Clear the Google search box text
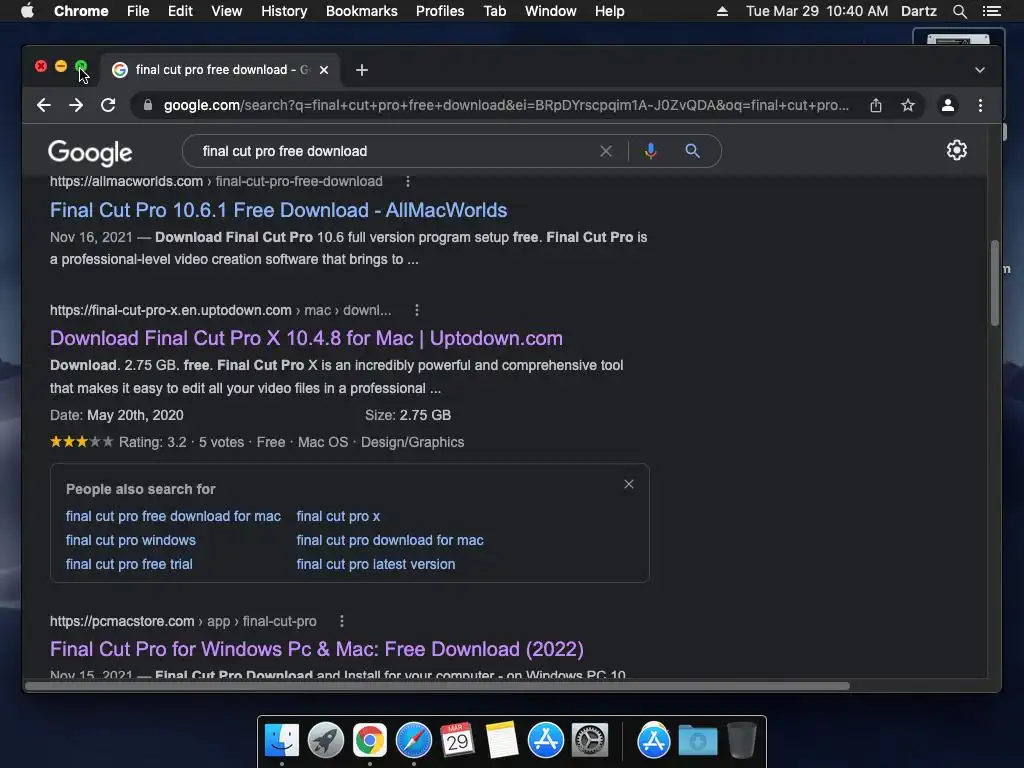This screenshot has width=1024, height=768. 606,151
